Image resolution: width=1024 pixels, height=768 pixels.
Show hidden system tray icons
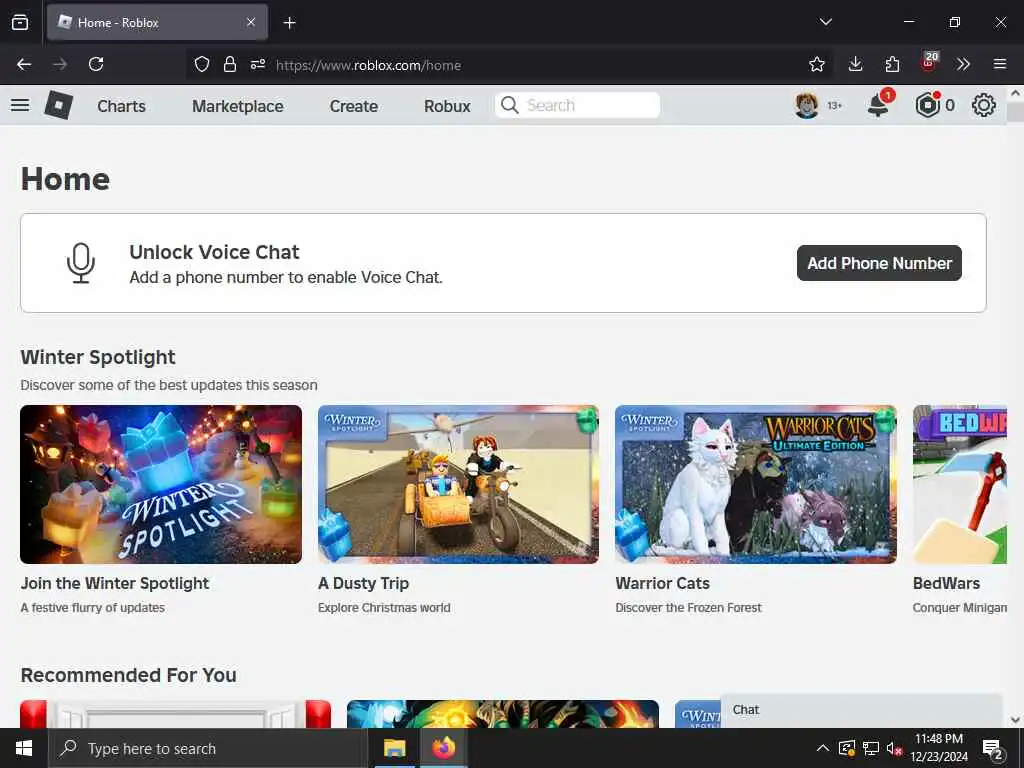823,748
